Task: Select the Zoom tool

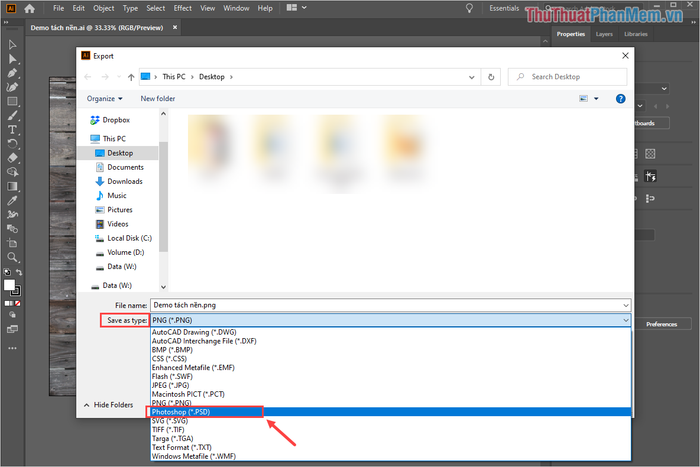Action: pos(12,257)
